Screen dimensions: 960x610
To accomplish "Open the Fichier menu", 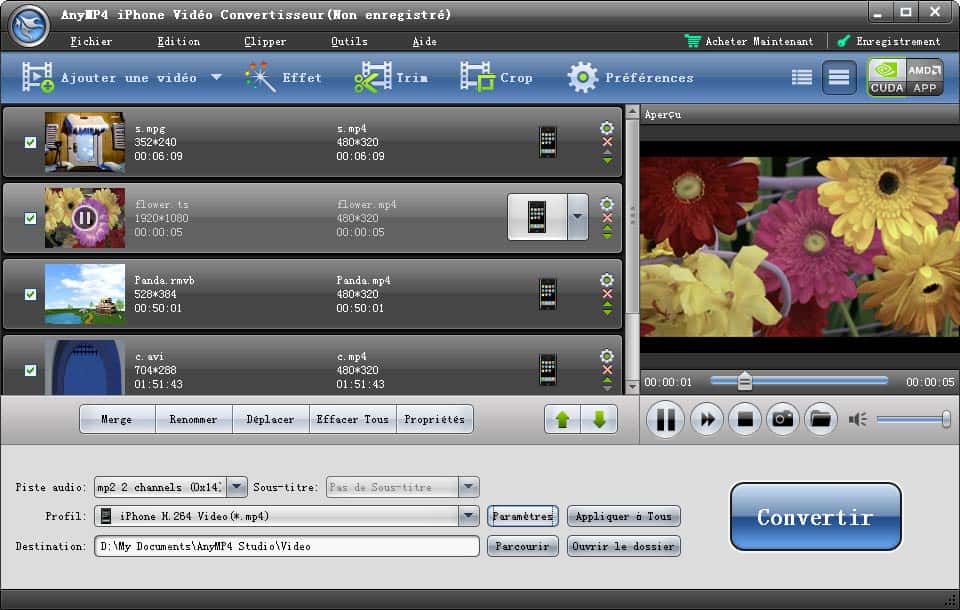I will [x=91, y=41].
